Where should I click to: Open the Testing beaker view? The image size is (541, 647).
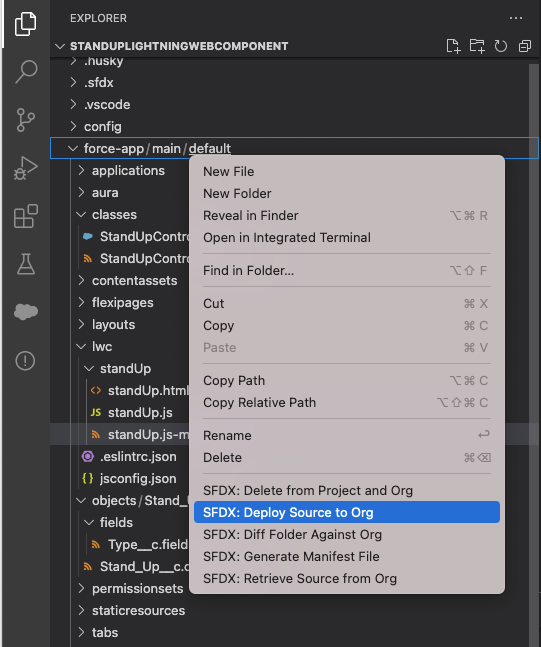(26, 264)
